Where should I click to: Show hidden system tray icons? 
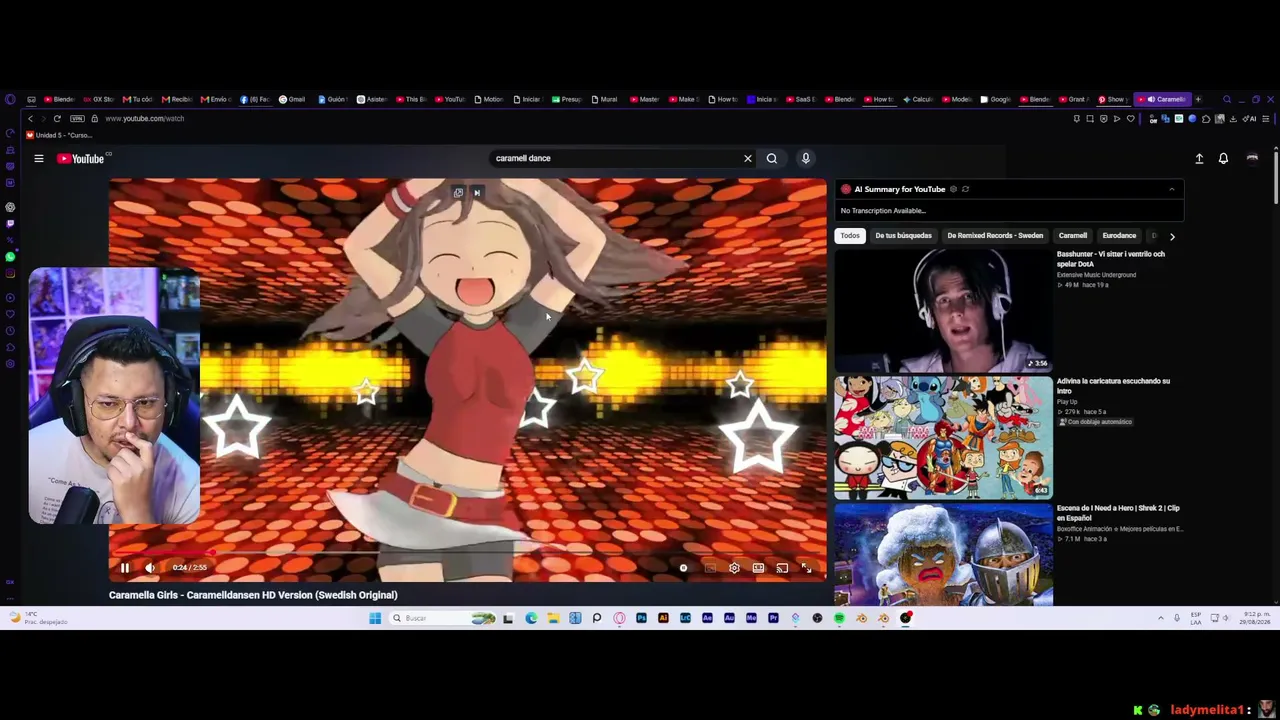[x=1161, y=618]
